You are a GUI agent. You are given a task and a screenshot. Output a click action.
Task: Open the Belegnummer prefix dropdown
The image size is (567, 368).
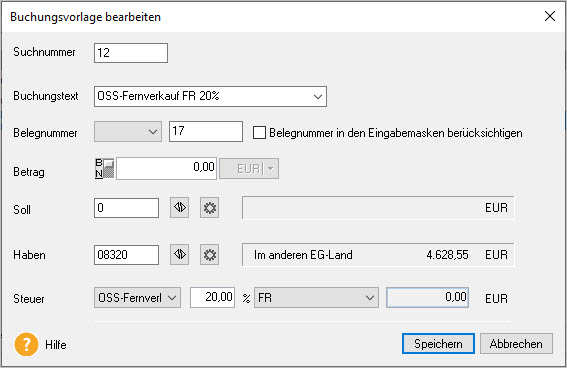128,132
